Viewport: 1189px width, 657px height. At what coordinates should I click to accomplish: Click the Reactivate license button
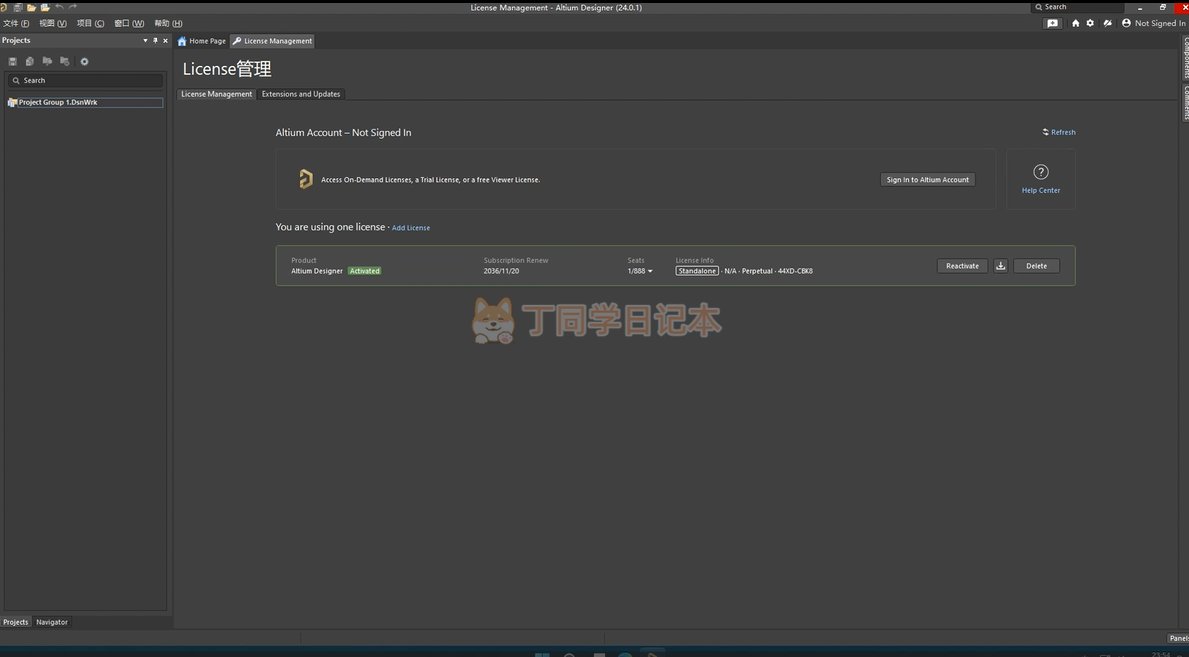[x=962, y=266]
